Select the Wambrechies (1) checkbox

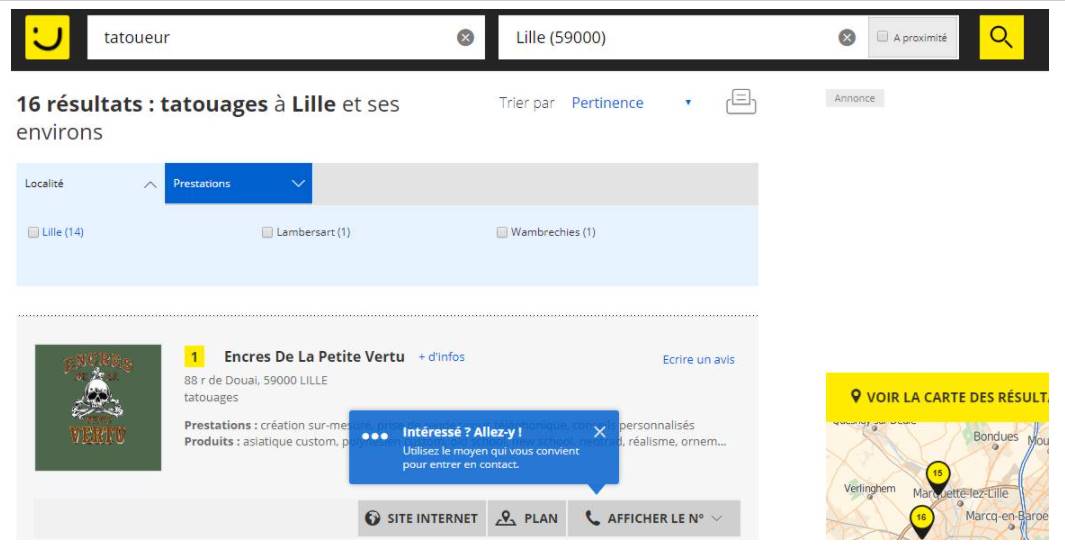click(502, 232)
